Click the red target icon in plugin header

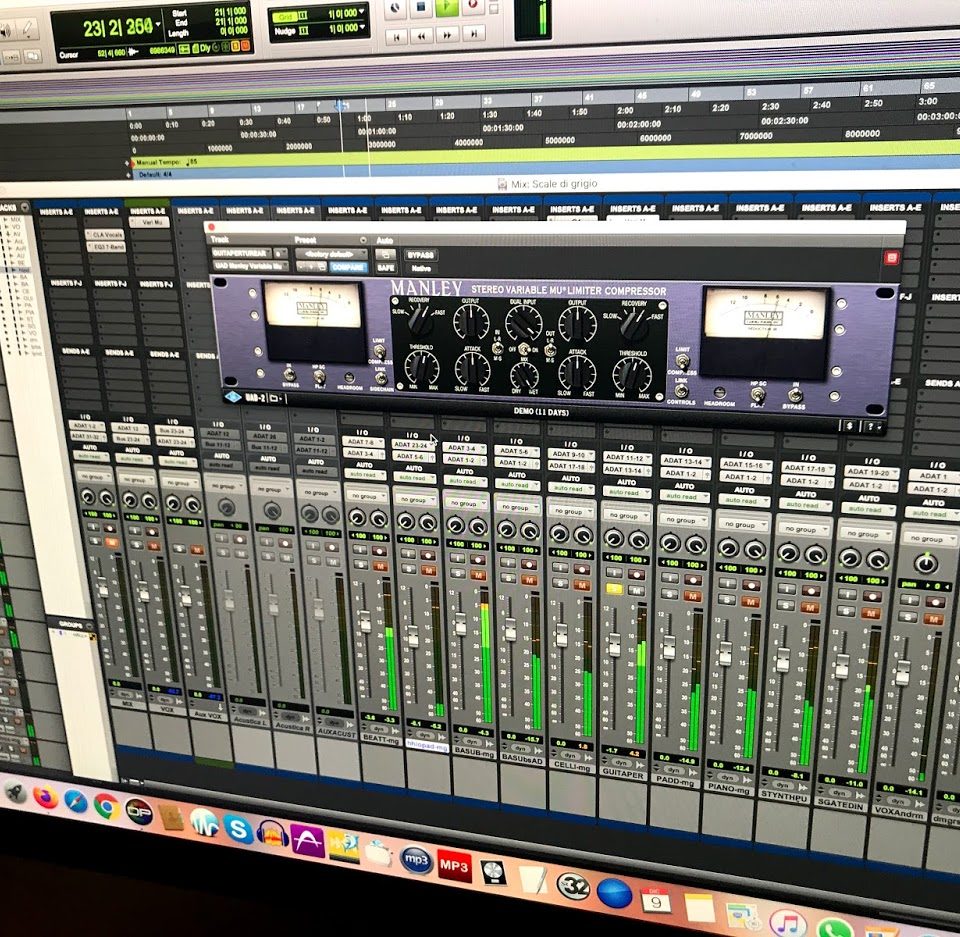(x=891, y=258)
